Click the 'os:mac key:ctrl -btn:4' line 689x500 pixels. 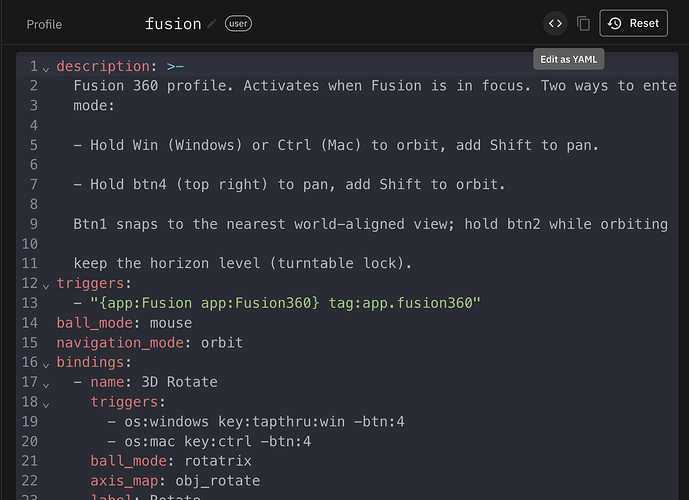coord(209,441)
